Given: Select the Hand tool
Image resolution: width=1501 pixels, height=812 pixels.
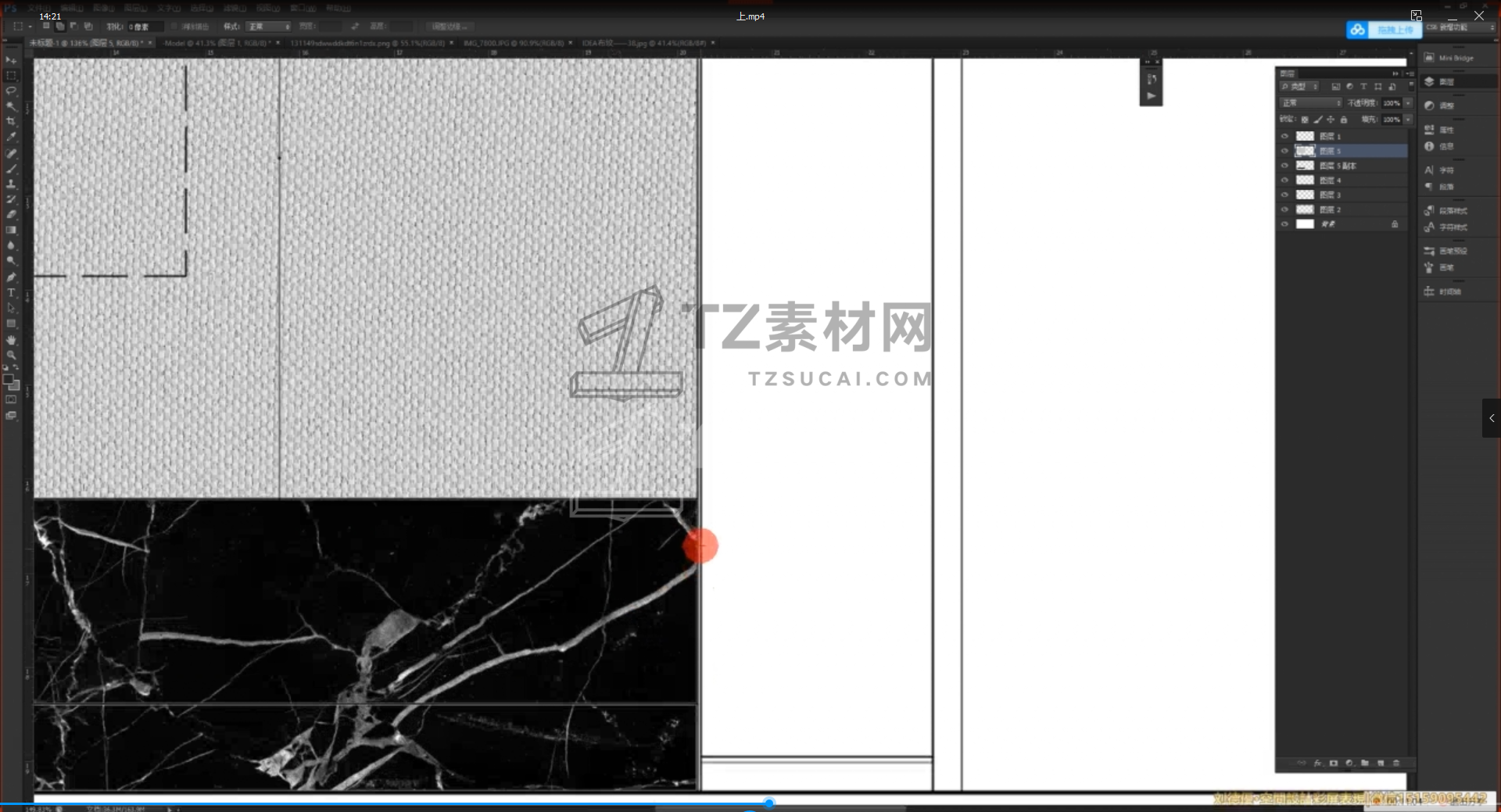Looking at the screenshot, I should (11, 340).
